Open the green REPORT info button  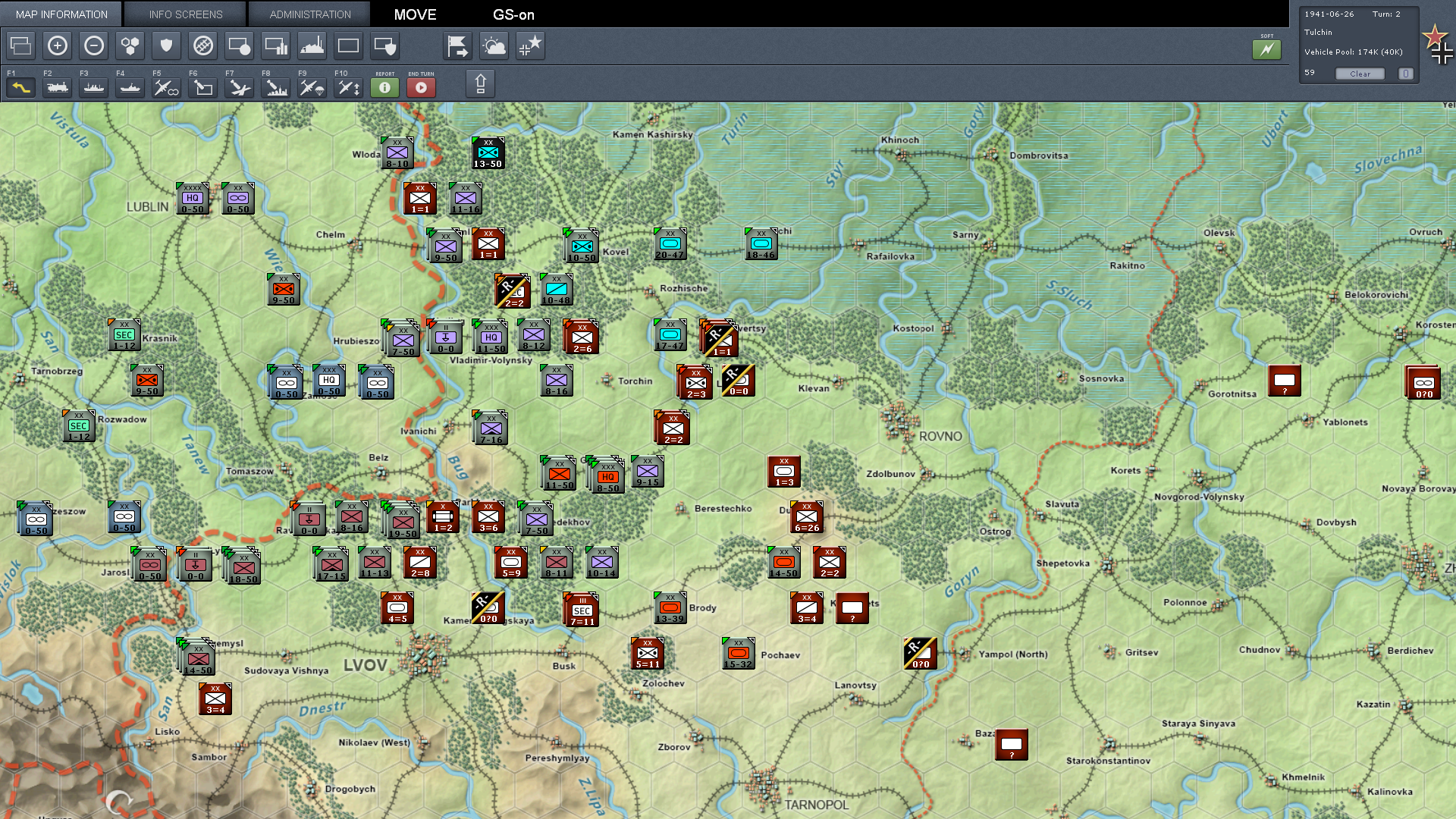(384, 87)
